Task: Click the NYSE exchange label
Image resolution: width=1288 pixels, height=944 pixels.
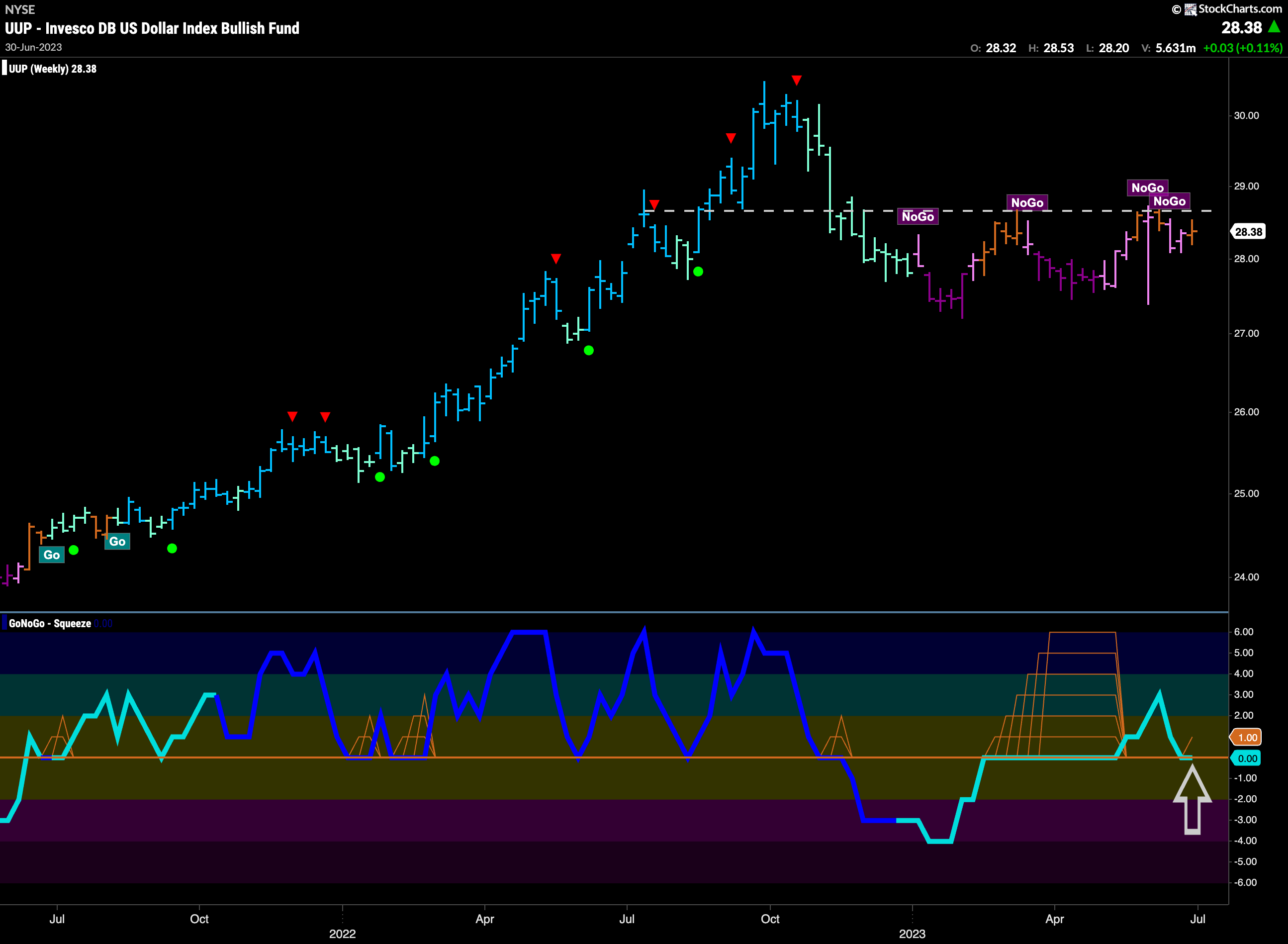Action: click(x=20, y=9)
